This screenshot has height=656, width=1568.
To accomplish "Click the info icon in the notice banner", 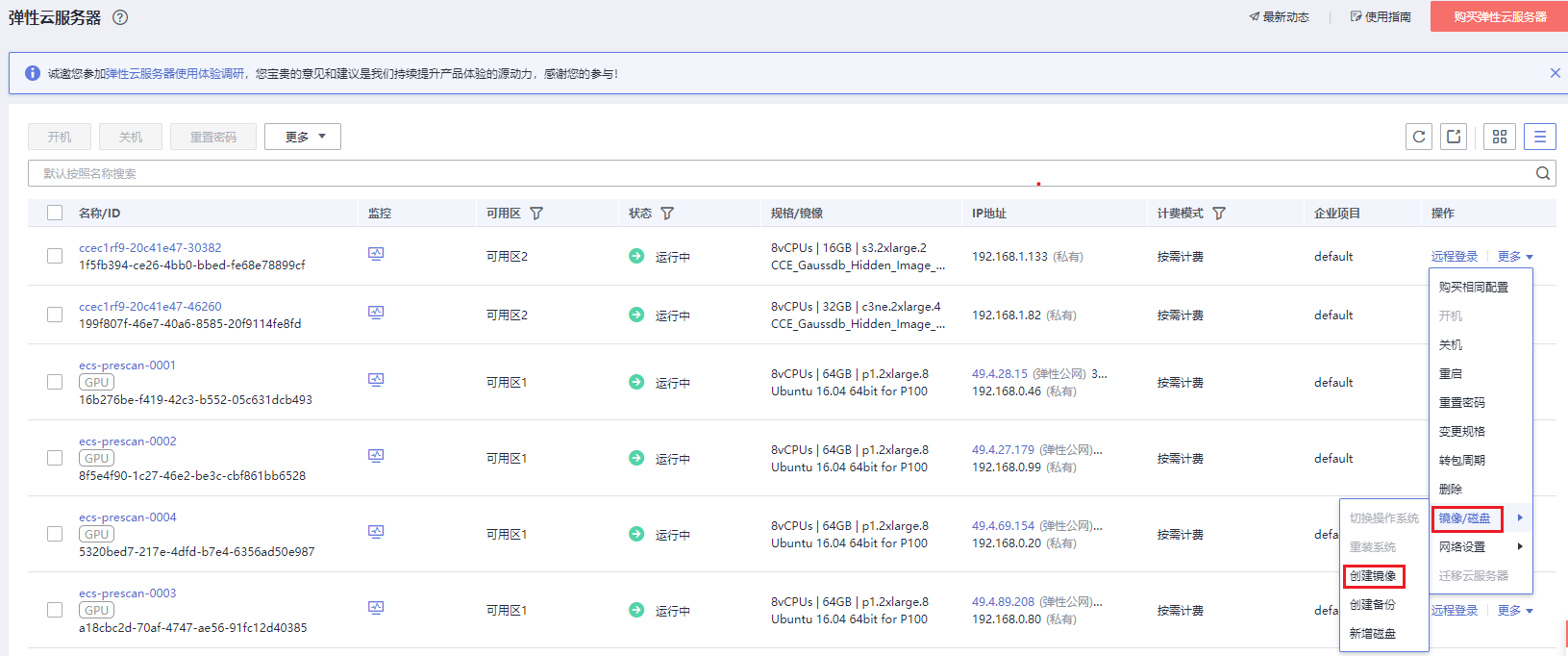I will 33,73.
